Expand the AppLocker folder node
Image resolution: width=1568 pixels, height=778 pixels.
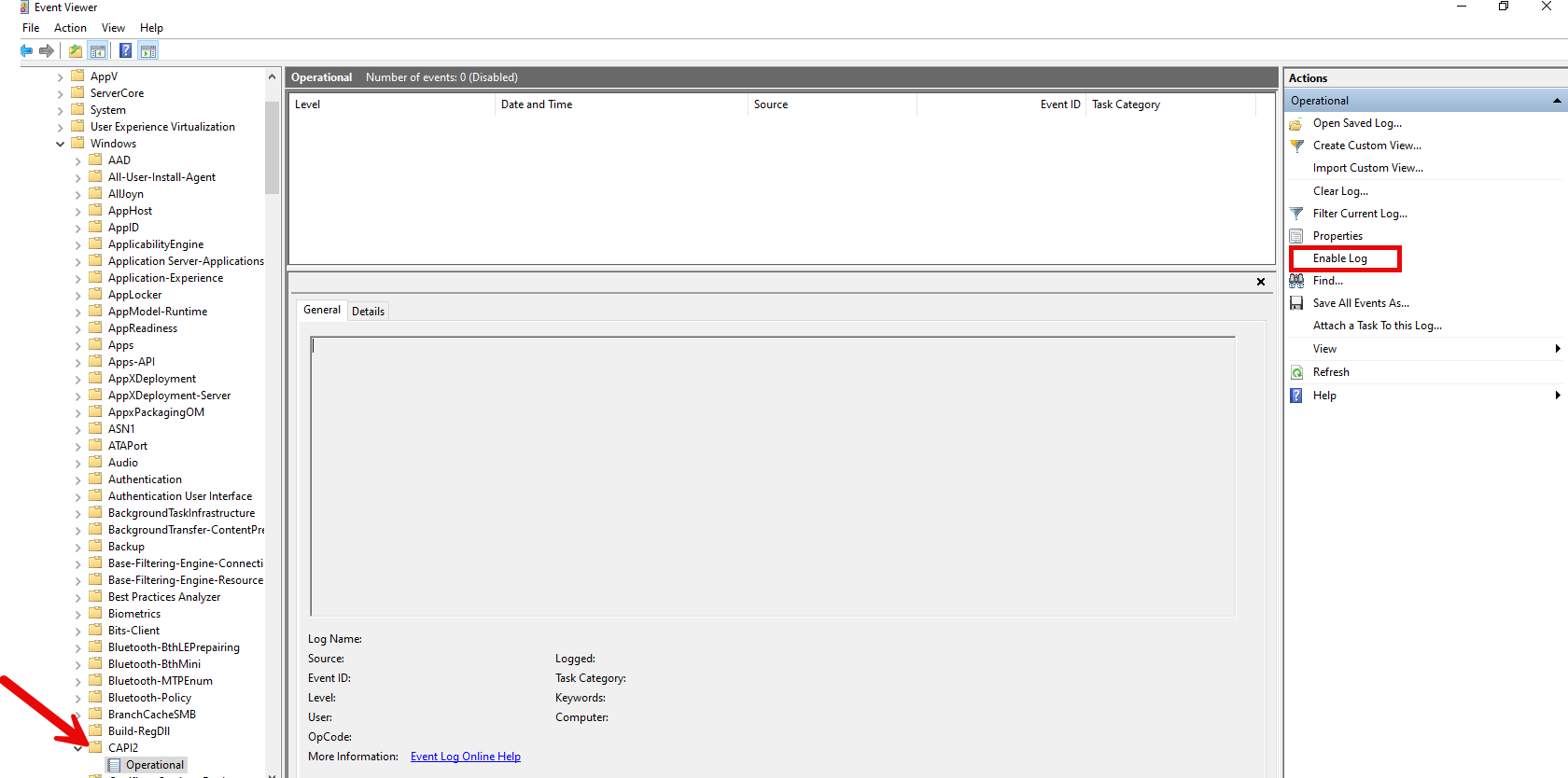point(78,296)
